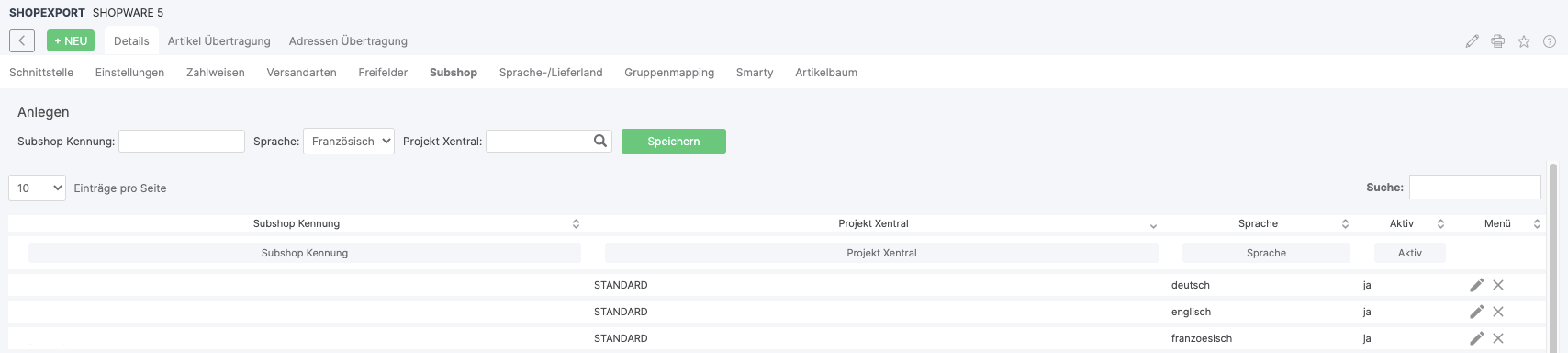Image resolution: width=1568 pixels, height=353 pixels.
Task: Click the pencil edit icon in header
Action: 1472,41
